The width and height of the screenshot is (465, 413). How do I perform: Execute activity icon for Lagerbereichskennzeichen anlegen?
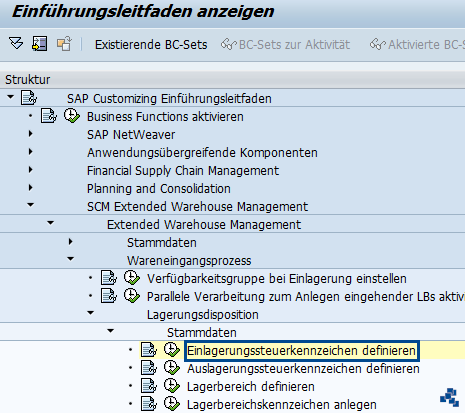point(172,404)
